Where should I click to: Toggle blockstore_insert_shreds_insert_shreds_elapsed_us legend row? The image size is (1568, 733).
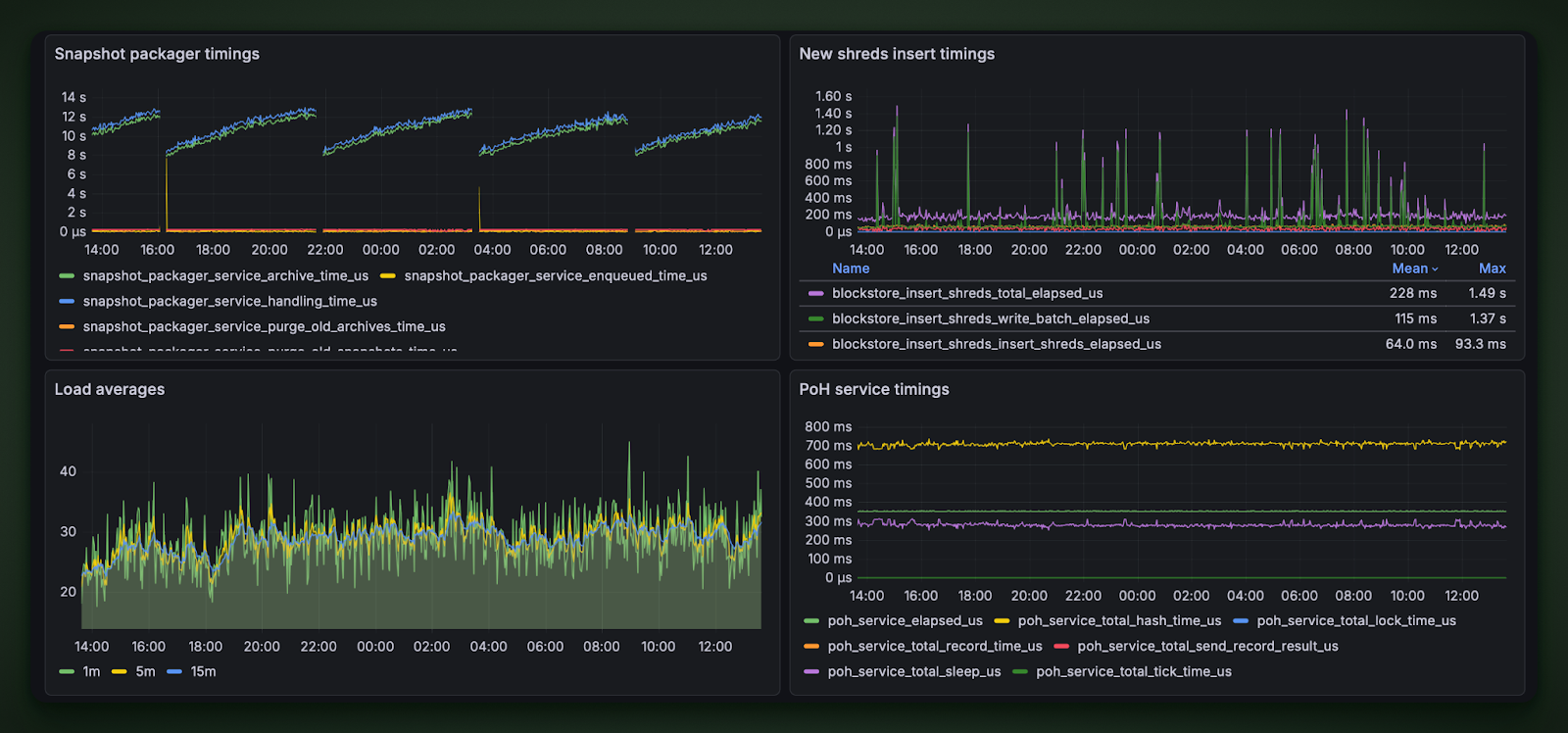click(x=997, y=344)
